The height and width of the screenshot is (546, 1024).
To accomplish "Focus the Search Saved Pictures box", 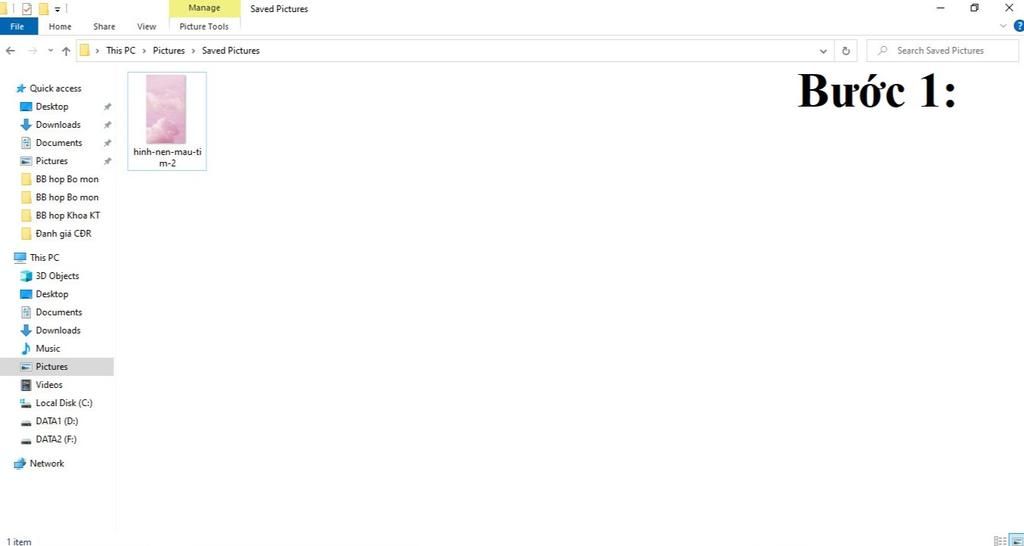I will click(x=942, y=50).
